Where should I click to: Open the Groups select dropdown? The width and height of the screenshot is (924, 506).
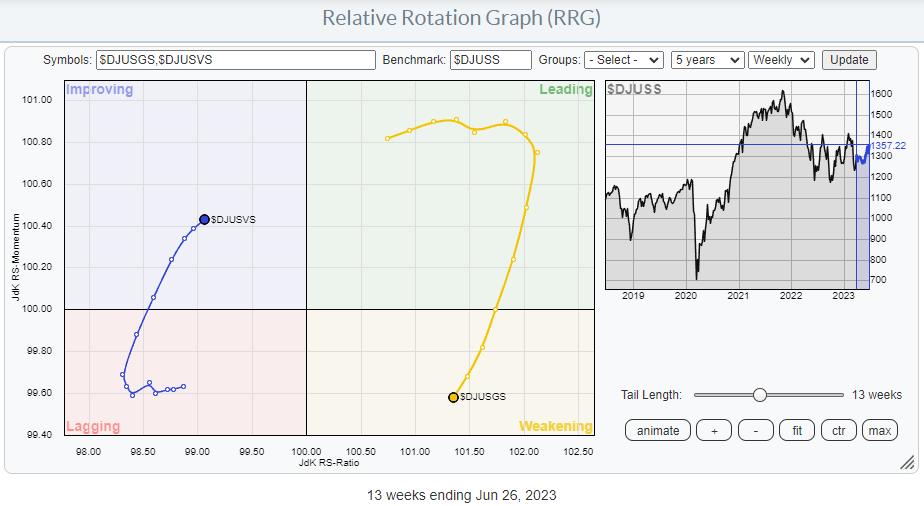[625, 60]
